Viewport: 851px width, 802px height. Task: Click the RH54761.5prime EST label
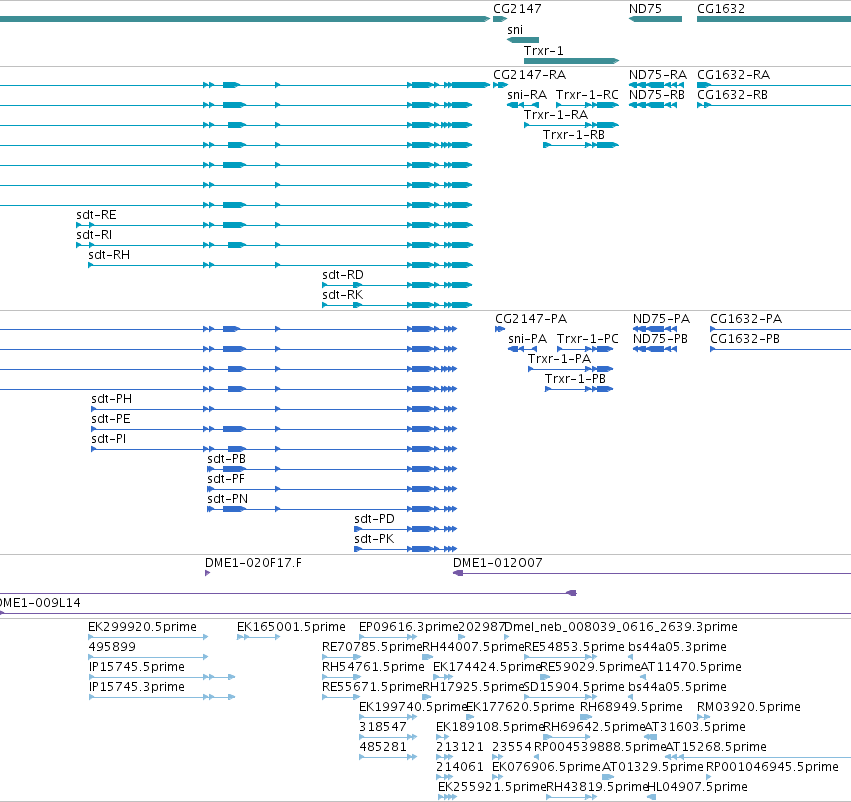pos(373,667)
